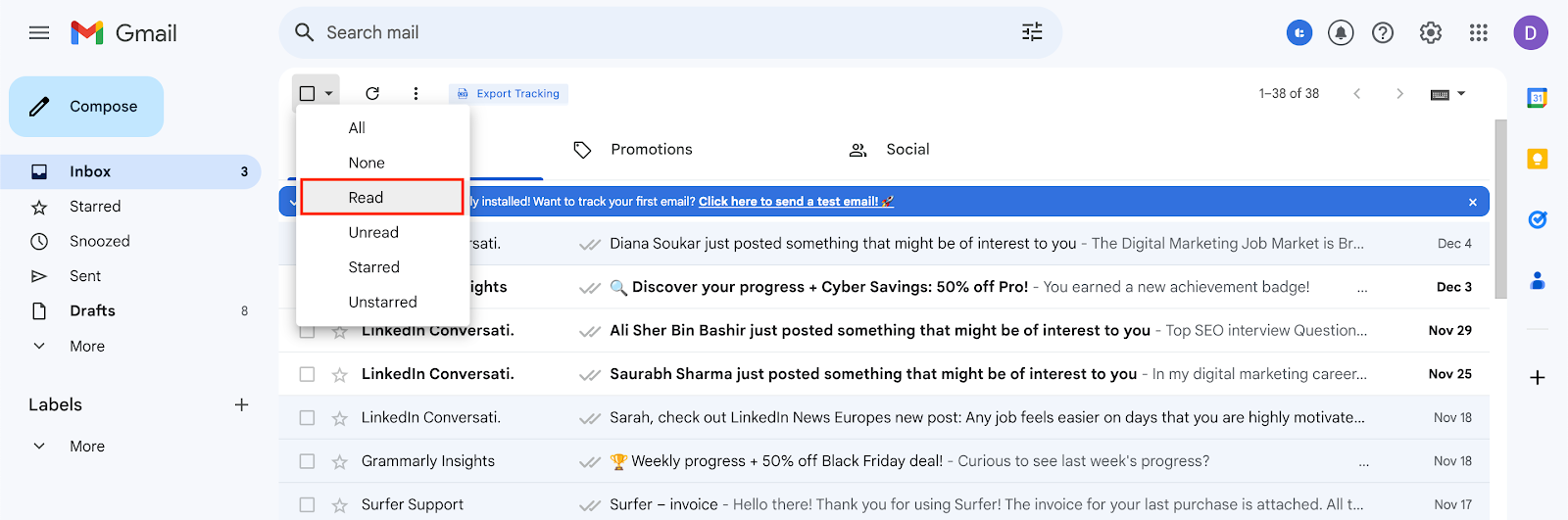Choose Unstarred from the select menu
Viewport: 1568px width, 520px height.
click(x=383, y=302)
